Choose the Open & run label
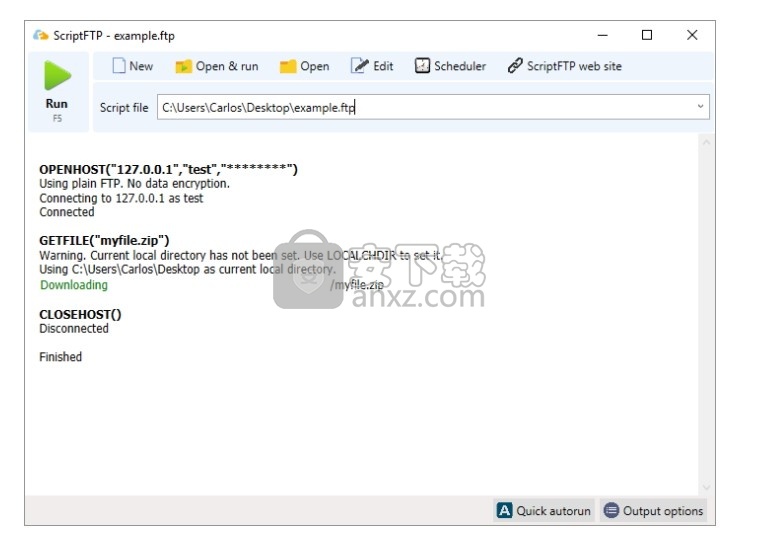 227,66
